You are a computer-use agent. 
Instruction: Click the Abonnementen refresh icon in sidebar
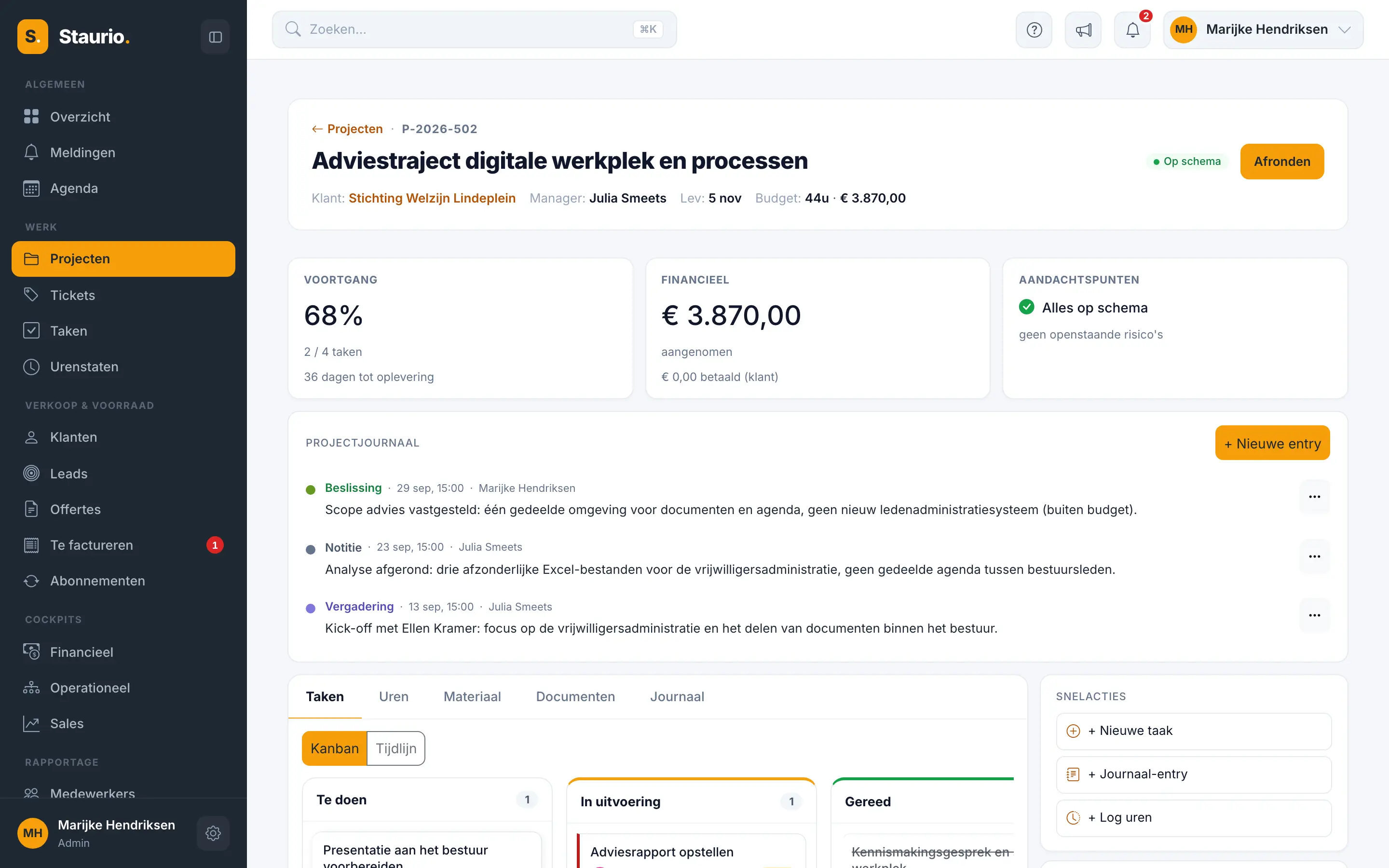(31, 581)
